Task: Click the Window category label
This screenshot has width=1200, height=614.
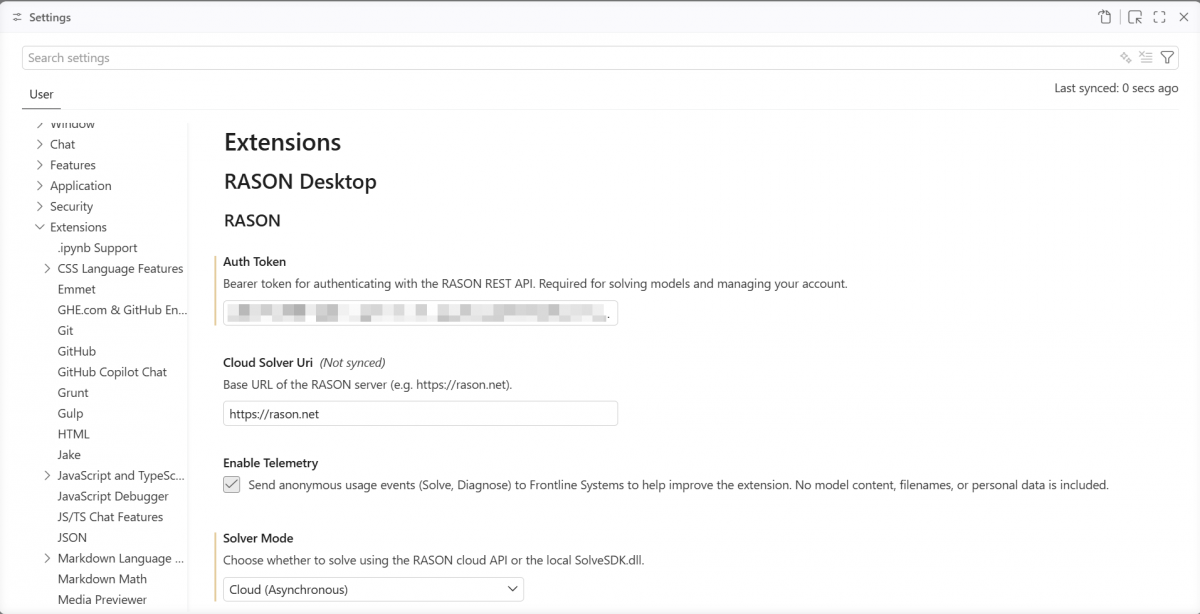Action: click(x=72, y=125)
